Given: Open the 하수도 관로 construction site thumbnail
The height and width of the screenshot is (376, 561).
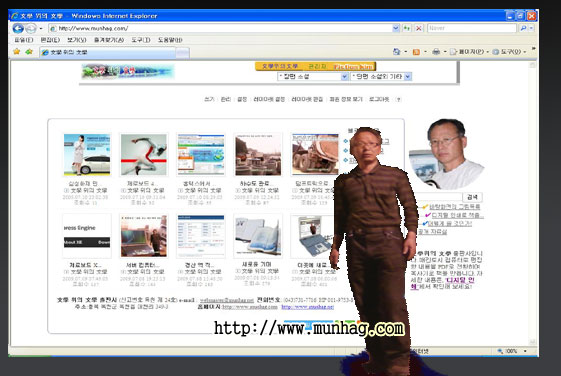Looking at the screenshot, I should point(258,155).
